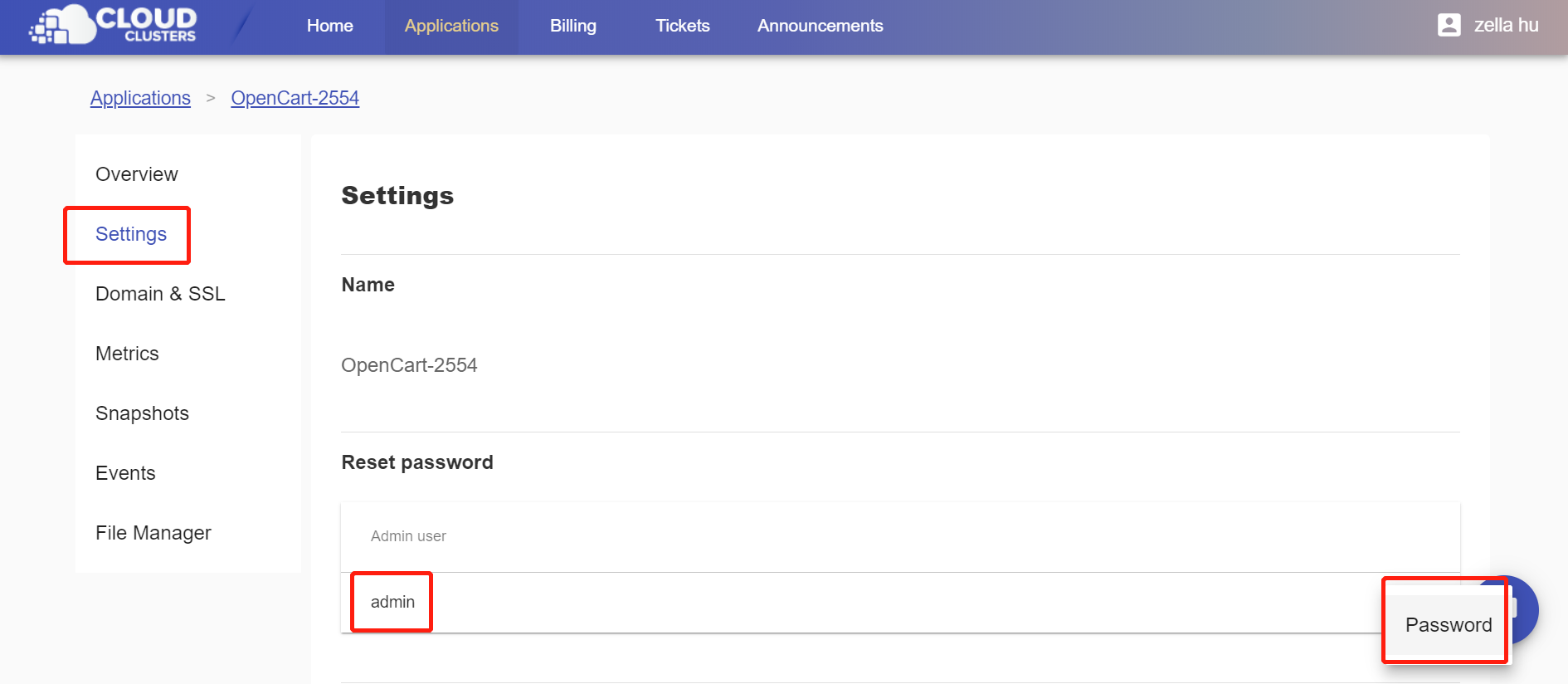Open the Domain & SSL section
The width and height of the screenshot is (1568, 684).
(160, 294)
